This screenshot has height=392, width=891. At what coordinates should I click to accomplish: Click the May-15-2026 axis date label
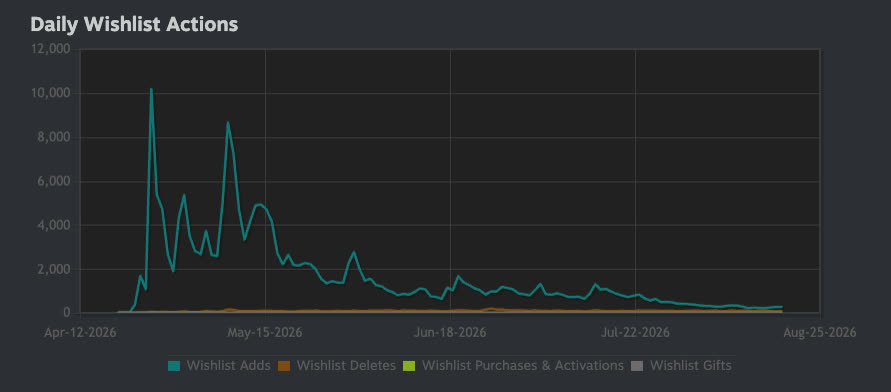point(265,332)
